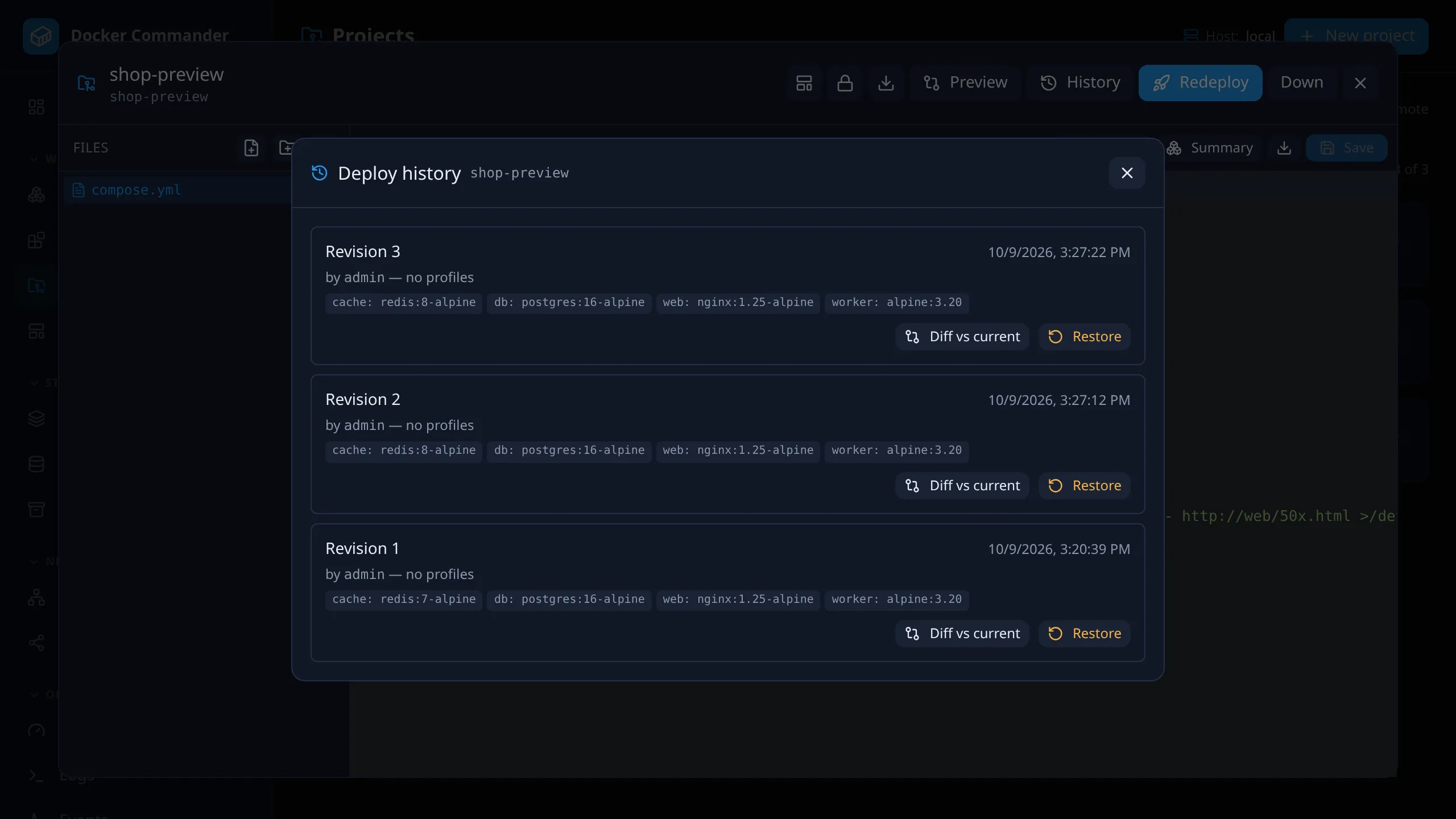Open the networks icon in sidebar
1456x819 pixels.
pyautogui.click(x=36, y=597)
